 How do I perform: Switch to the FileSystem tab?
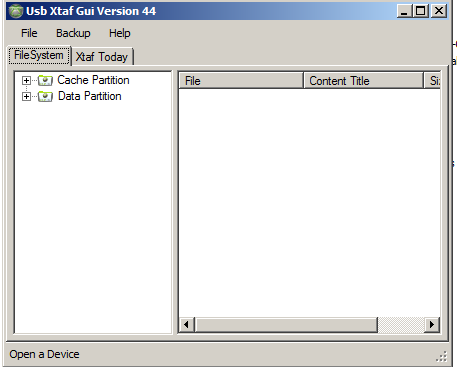(x=39, y=55)
